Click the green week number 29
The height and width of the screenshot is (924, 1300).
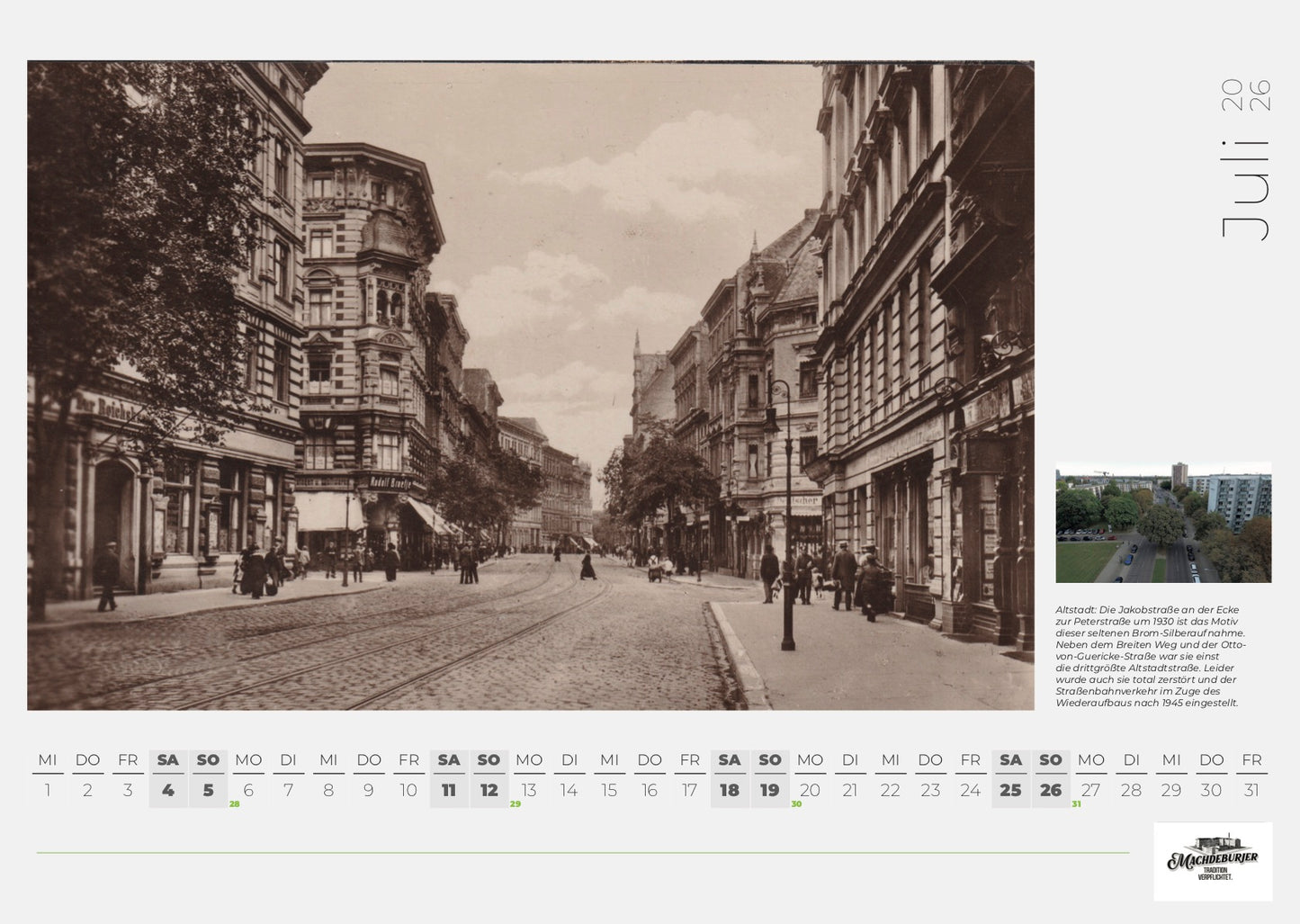point(514,805)
